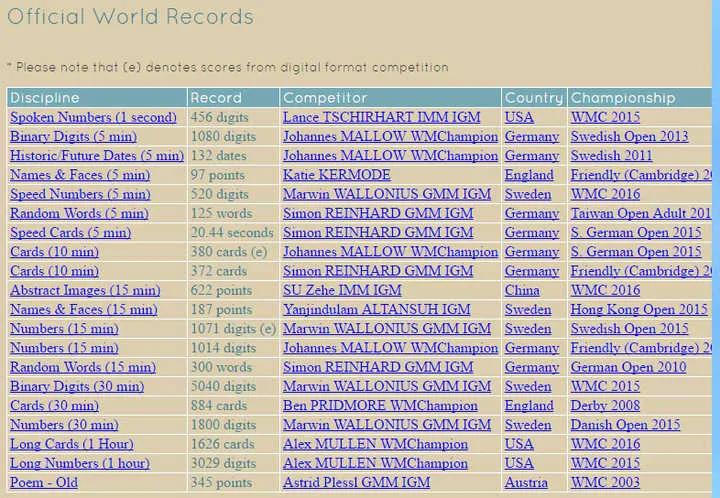Open the Poem - Old discipline link
This screenshot has height=498, width=720.
point(44,483)
